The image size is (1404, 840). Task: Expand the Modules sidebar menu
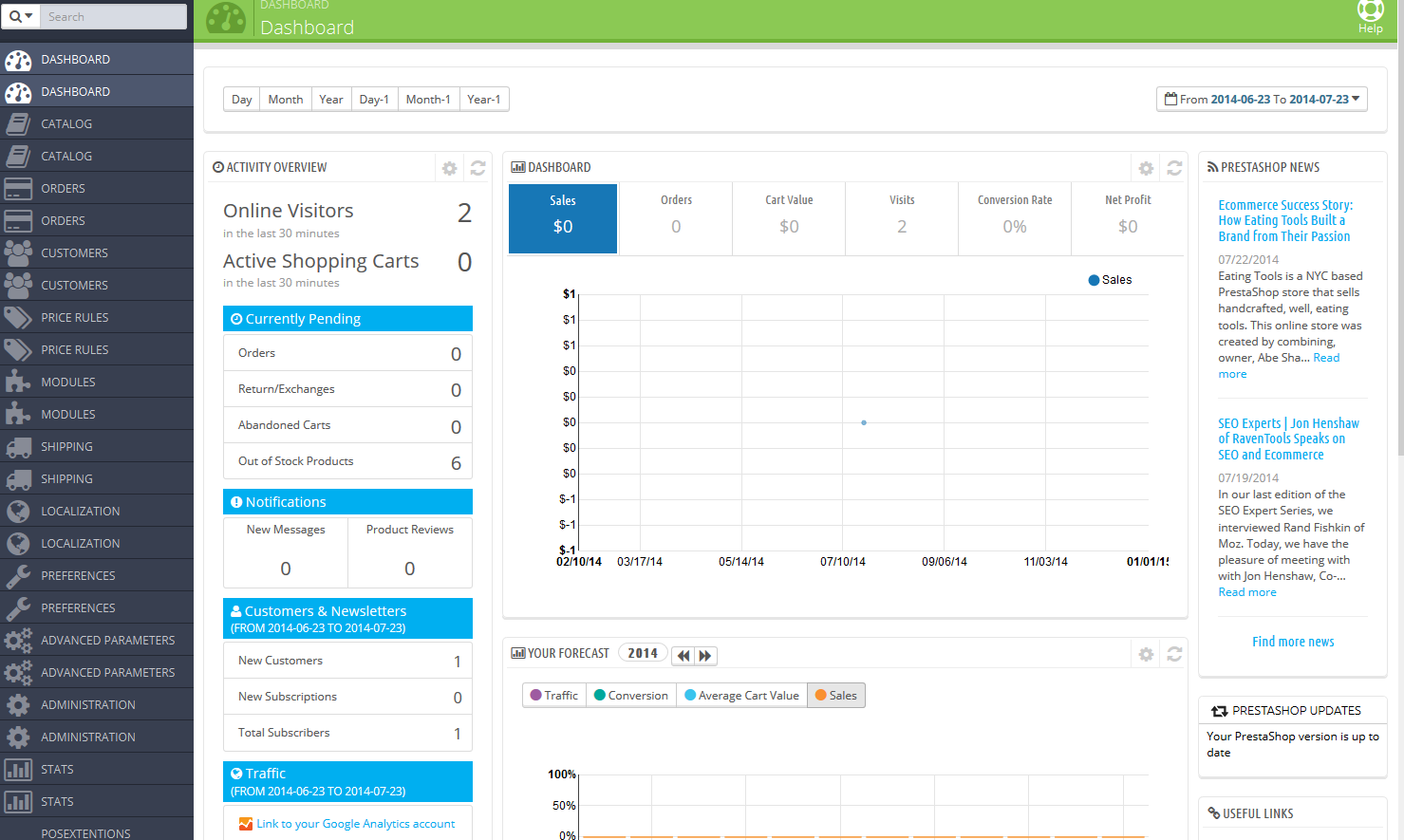tap(68, 383)
